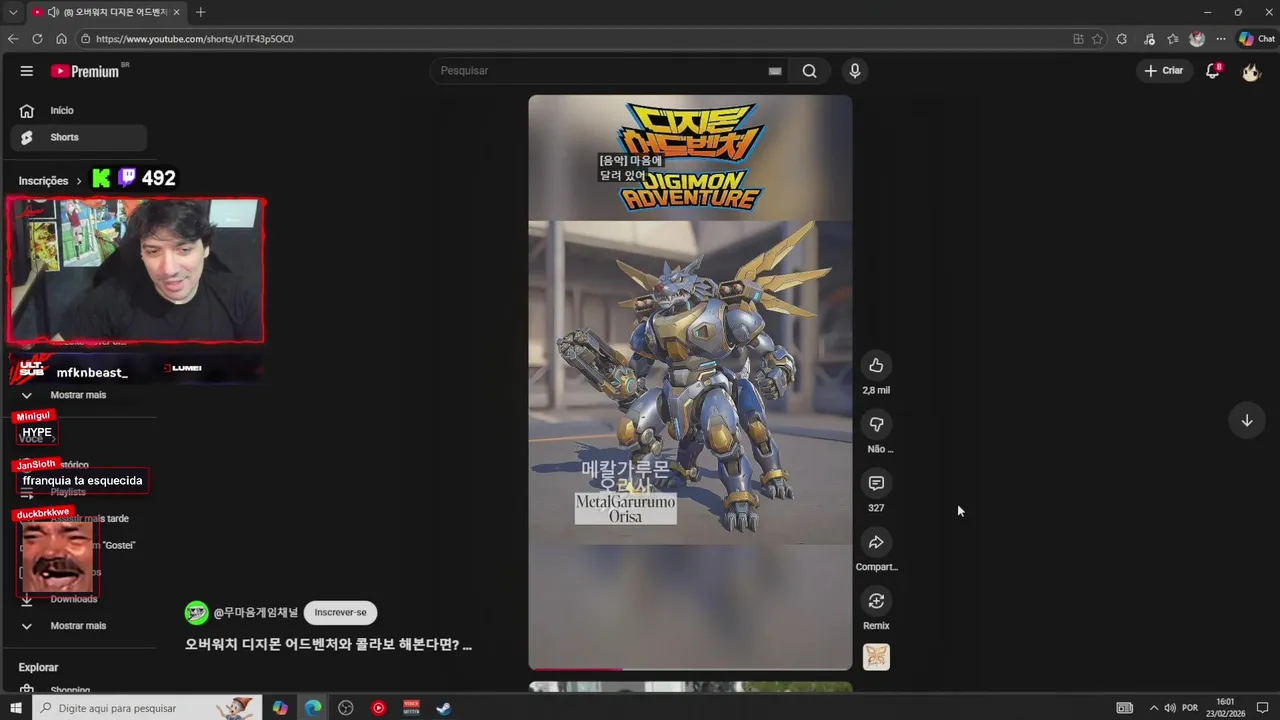Open Assistir mais tarde in the sidebar
This screenshot has height=720, width=1280.
click(89, 518)
